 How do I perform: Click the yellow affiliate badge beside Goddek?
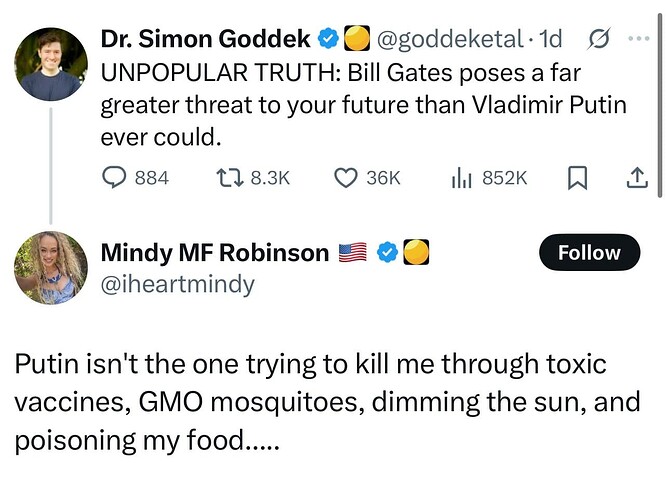[356, 38]
